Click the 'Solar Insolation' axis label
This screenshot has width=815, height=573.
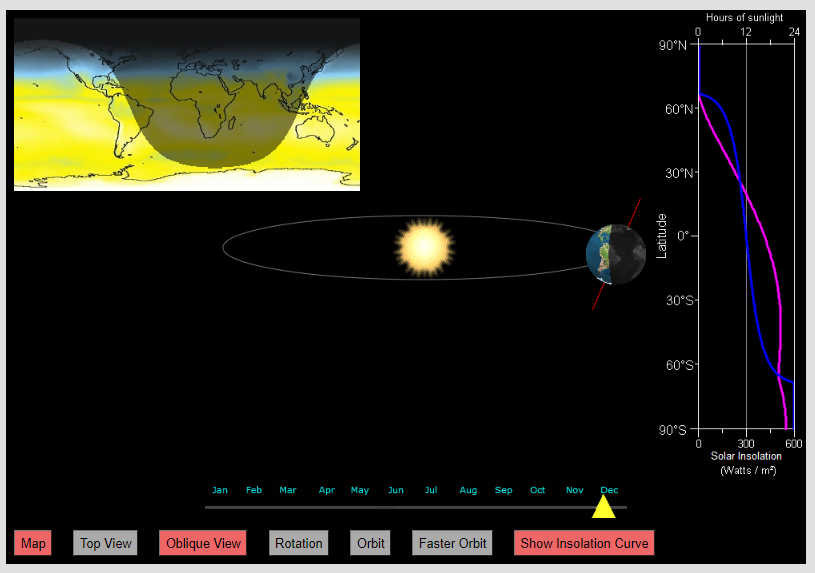746,456
